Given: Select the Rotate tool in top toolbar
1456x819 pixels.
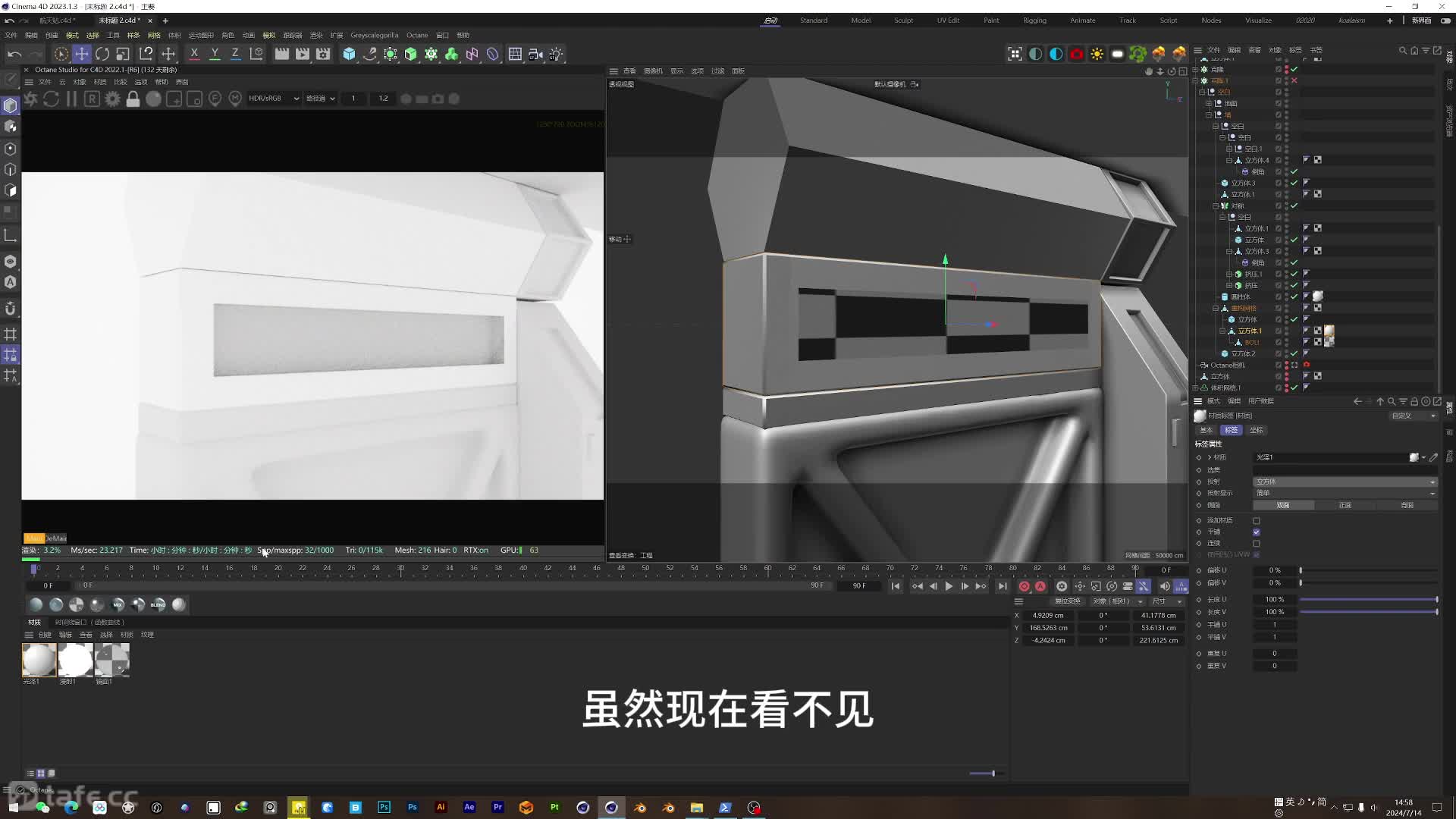Looking at the screenshot, I should [102, 54].
